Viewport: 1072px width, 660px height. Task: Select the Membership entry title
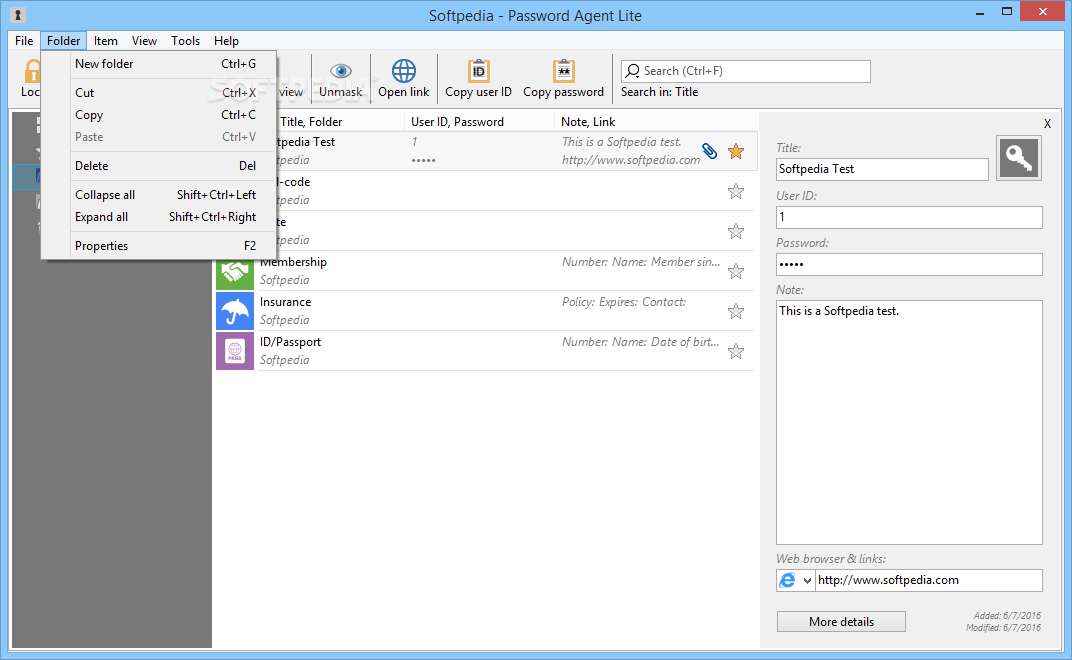tap(293, 262)
